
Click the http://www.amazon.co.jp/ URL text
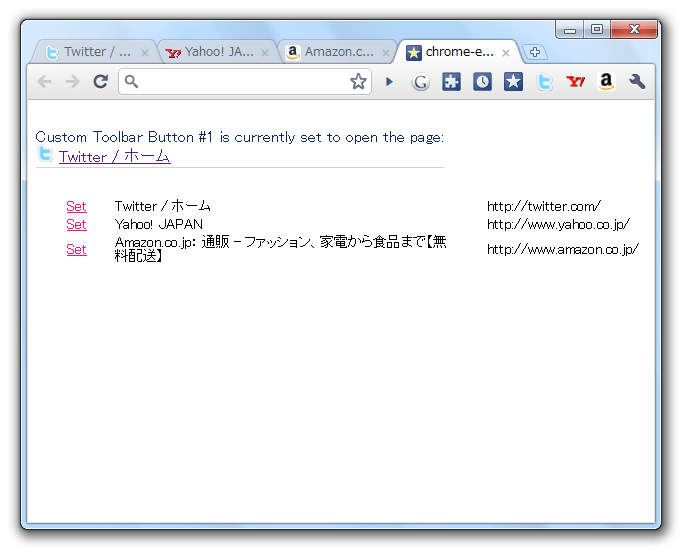[563, 249]
